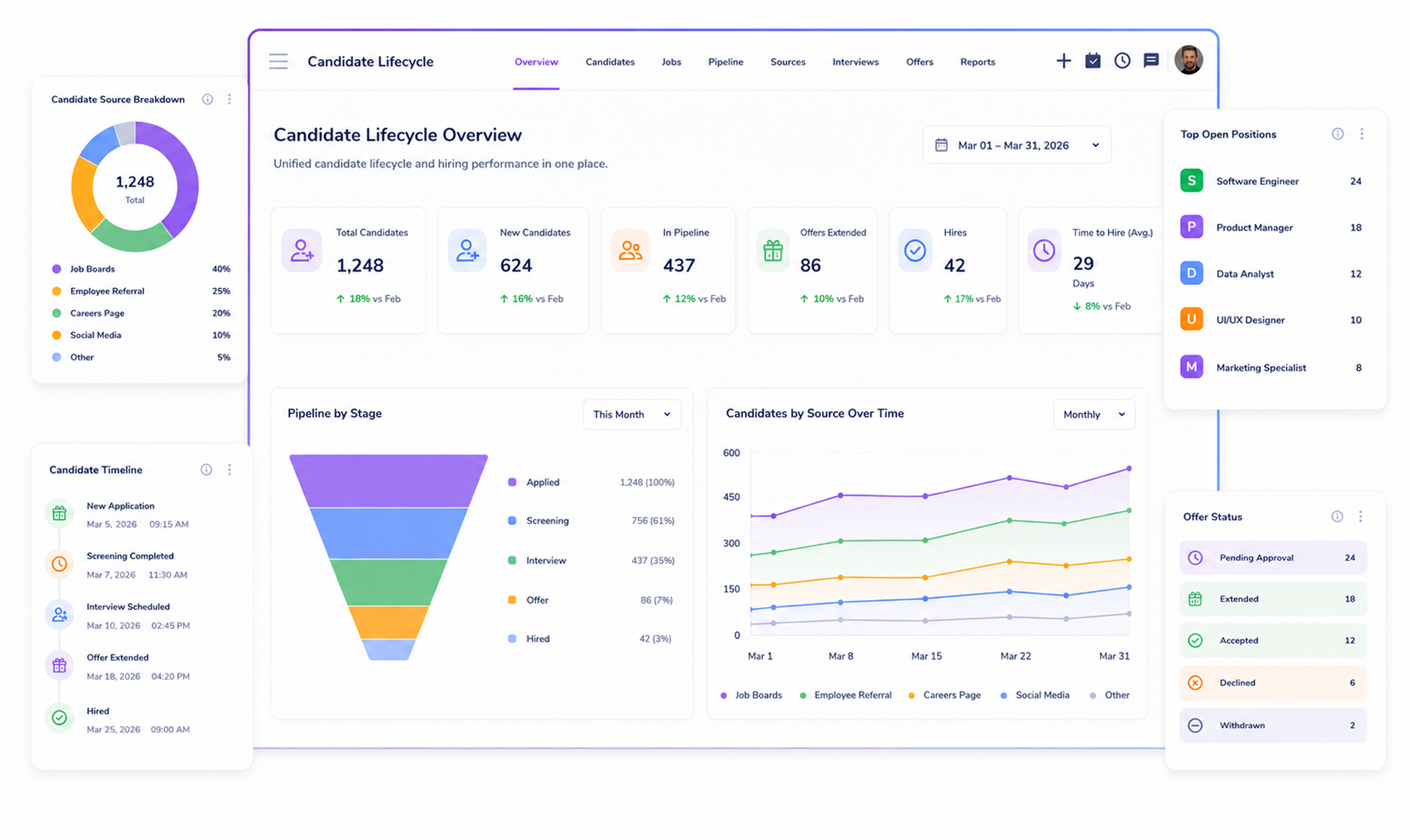Click info icon on Offer Status
This screenshot has width=1410, height=840.
1336,517
